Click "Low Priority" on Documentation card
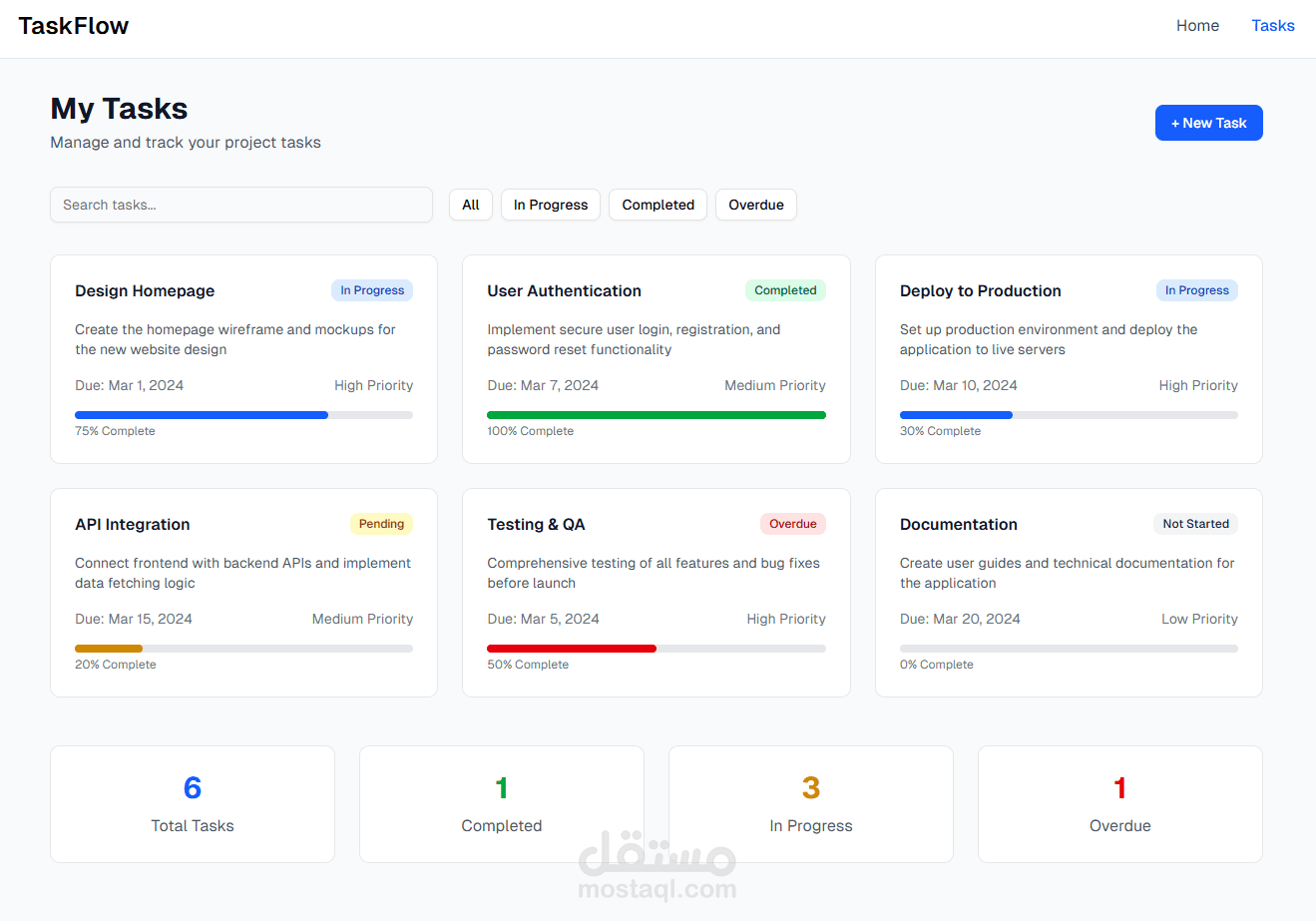This screenshot has width=1316, height=921. pos(1199,619)
